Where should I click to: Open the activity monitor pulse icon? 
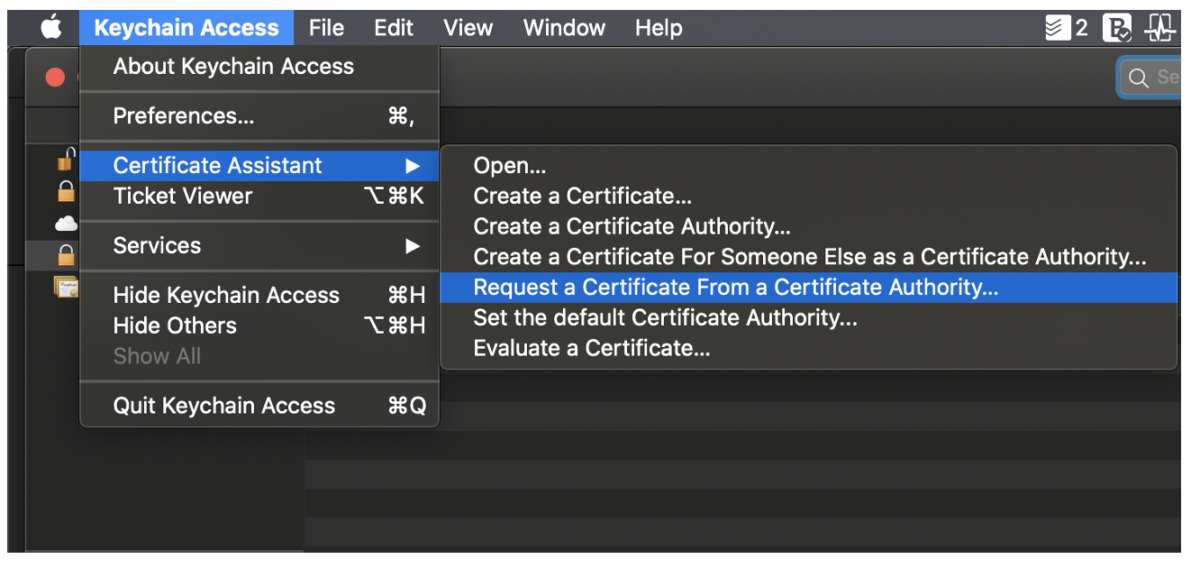[x=1160, y=28]
